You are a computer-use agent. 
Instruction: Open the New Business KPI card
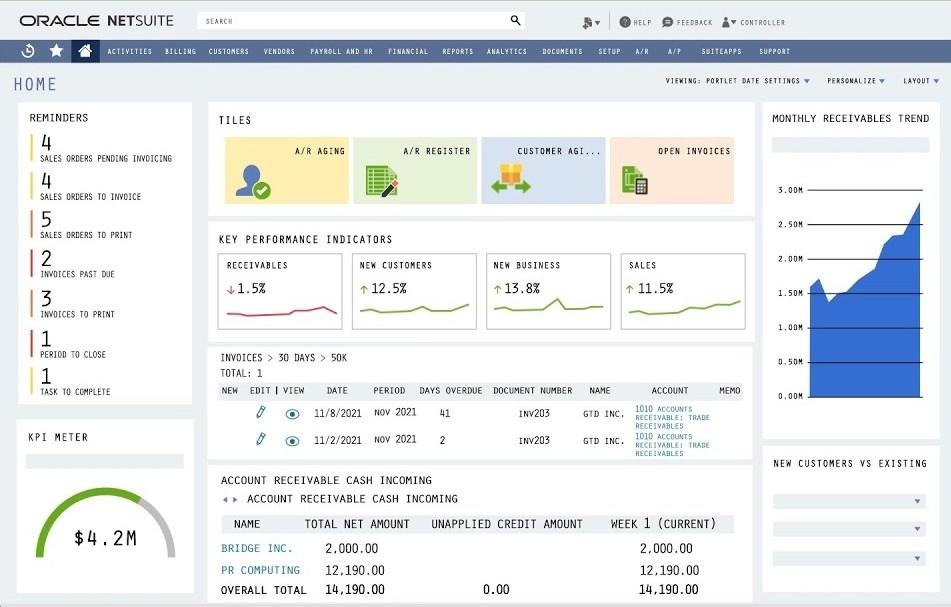coord(548,292)
